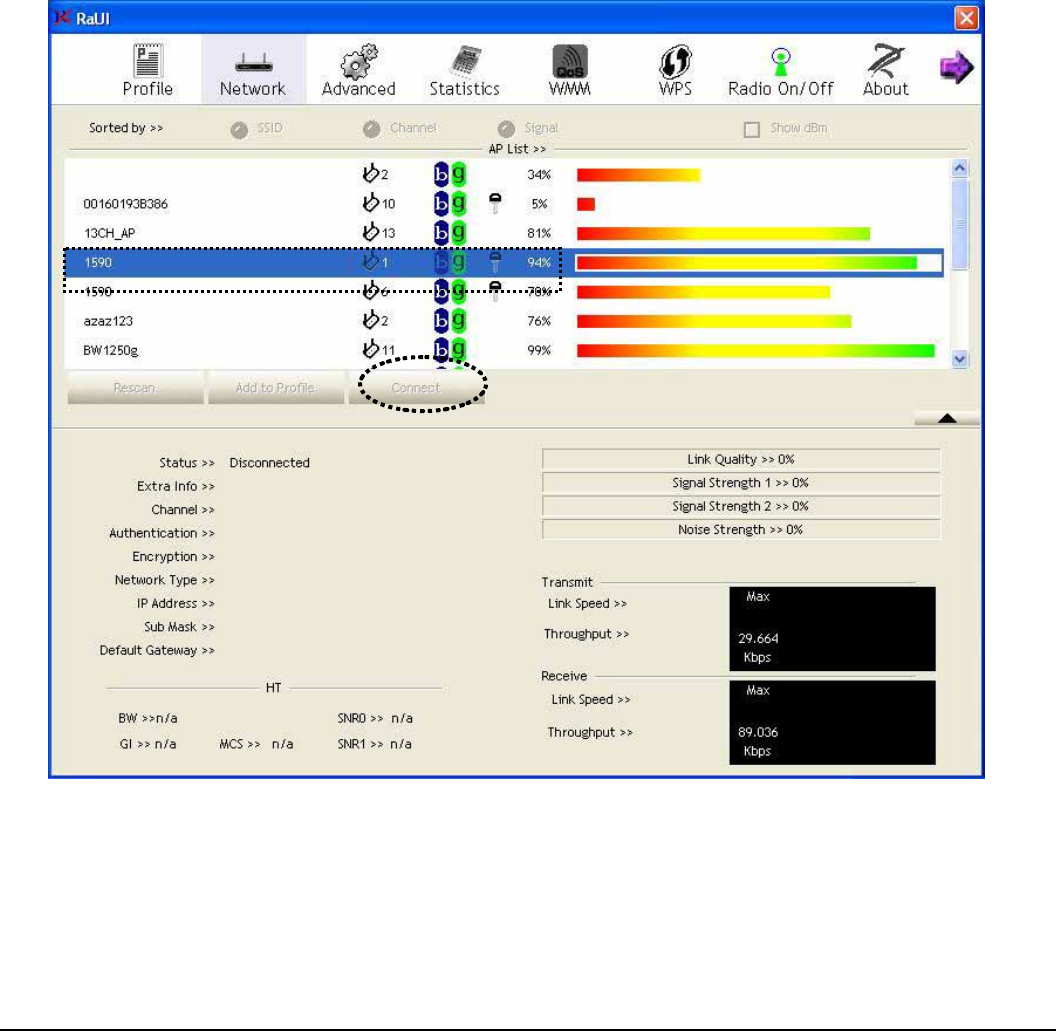Click the 5% value for 00160193B386
1056x1031 pixels.
(x=539, y=203)
